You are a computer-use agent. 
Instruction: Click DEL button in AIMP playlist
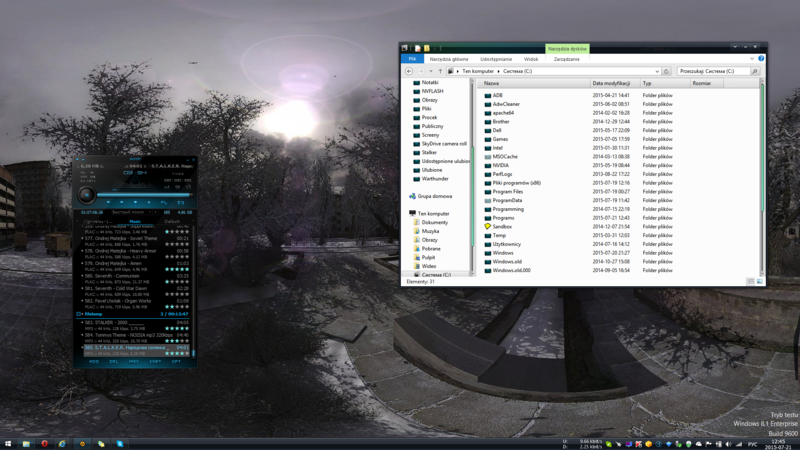114,362
